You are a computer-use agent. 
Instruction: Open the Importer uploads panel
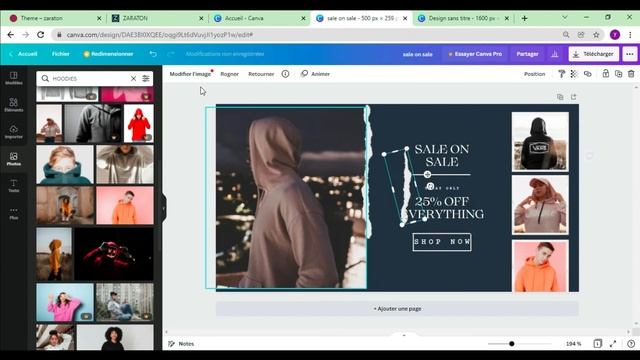click(x=13, y=132)
